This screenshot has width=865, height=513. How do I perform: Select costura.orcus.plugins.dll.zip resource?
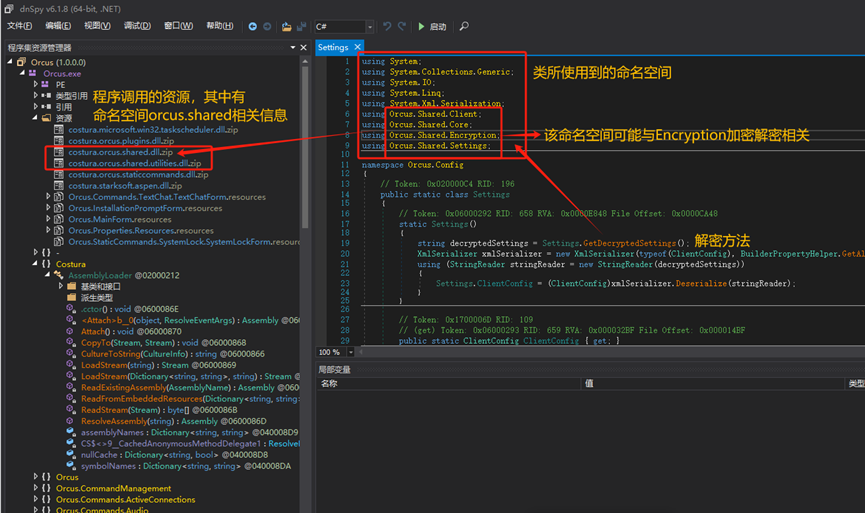click(x=121, y=141)
